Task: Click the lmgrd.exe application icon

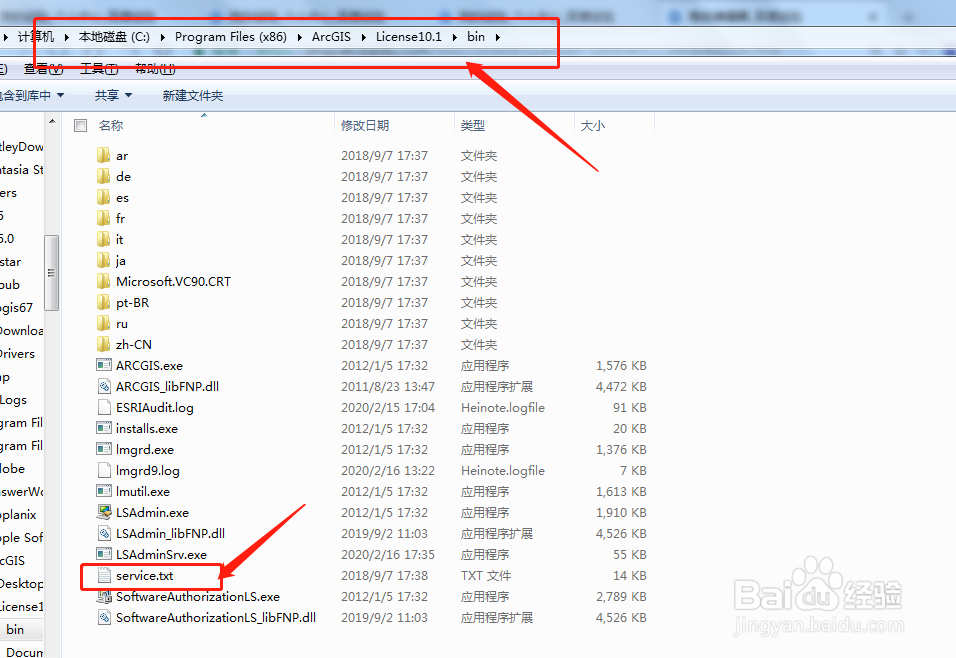Action: tap(104, 449)
